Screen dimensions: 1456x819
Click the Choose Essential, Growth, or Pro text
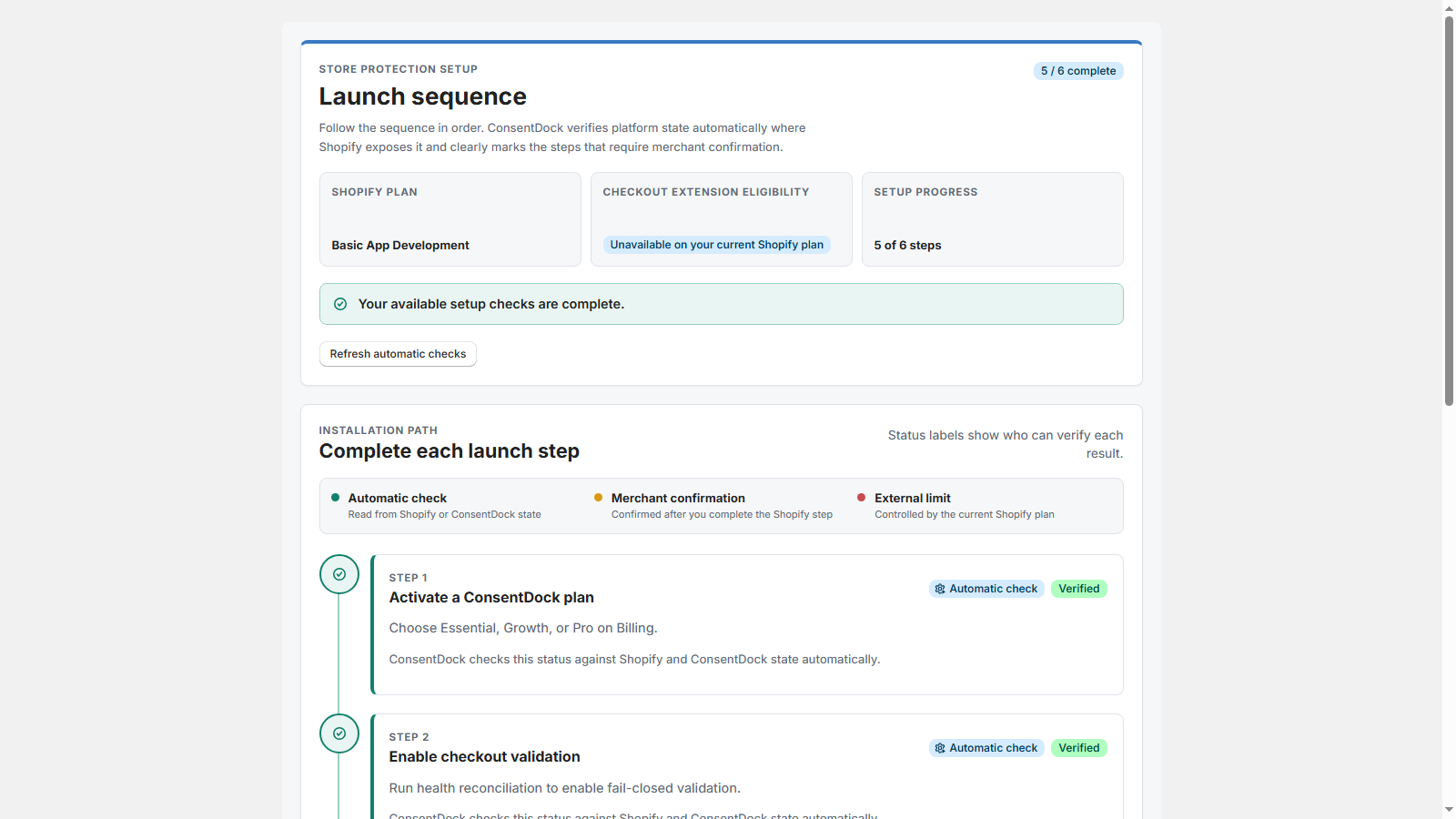(x=523, y=629)
